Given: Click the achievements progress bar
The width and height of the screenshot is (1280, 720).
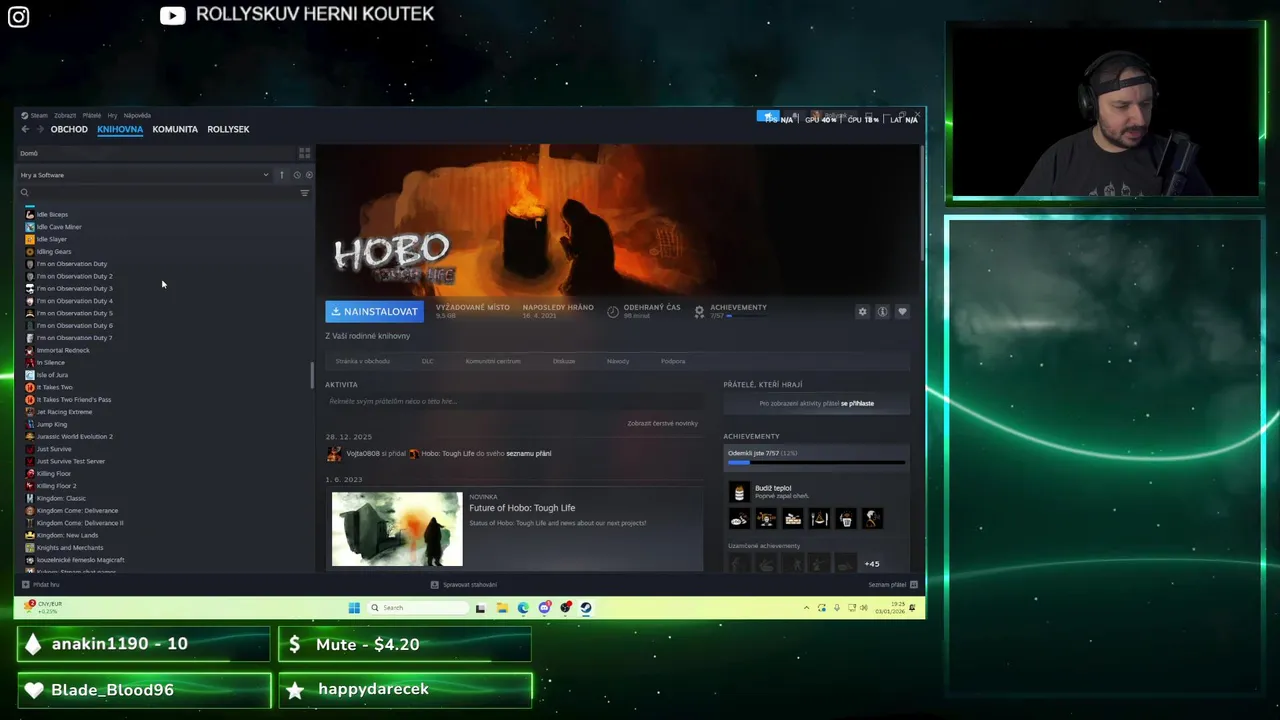Looking at the screenshot, I should (816, 462).
